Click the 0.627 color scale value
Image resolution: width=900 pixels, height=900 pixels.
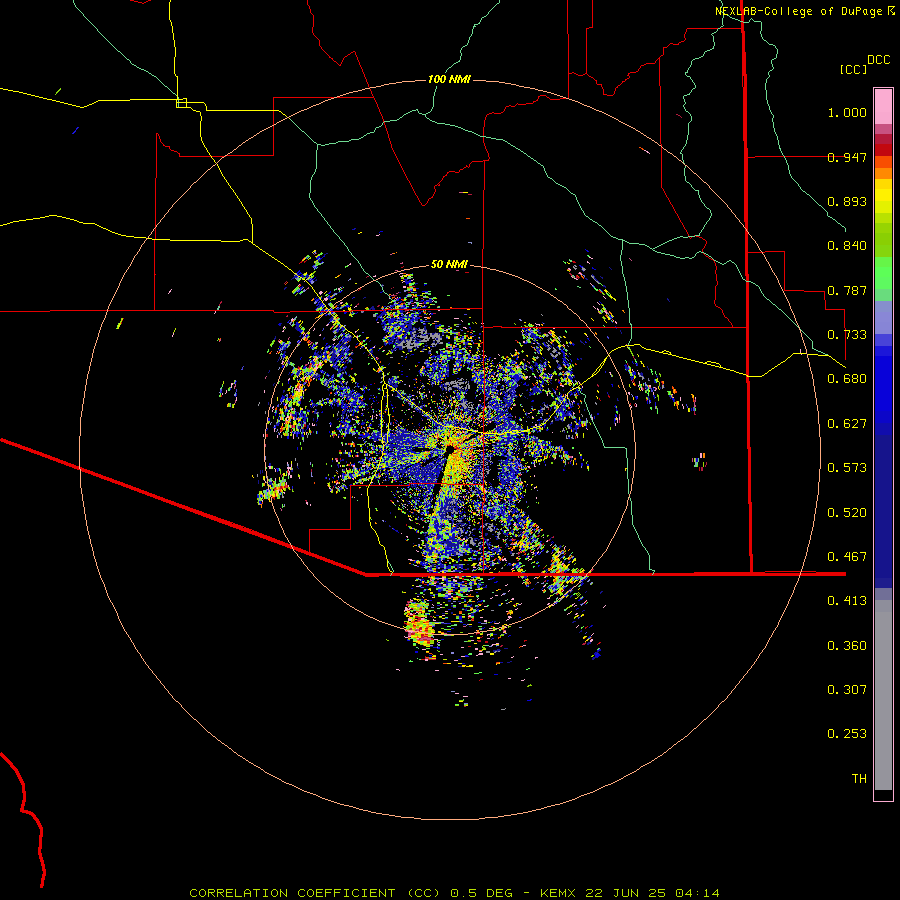[x=847, y=424]
